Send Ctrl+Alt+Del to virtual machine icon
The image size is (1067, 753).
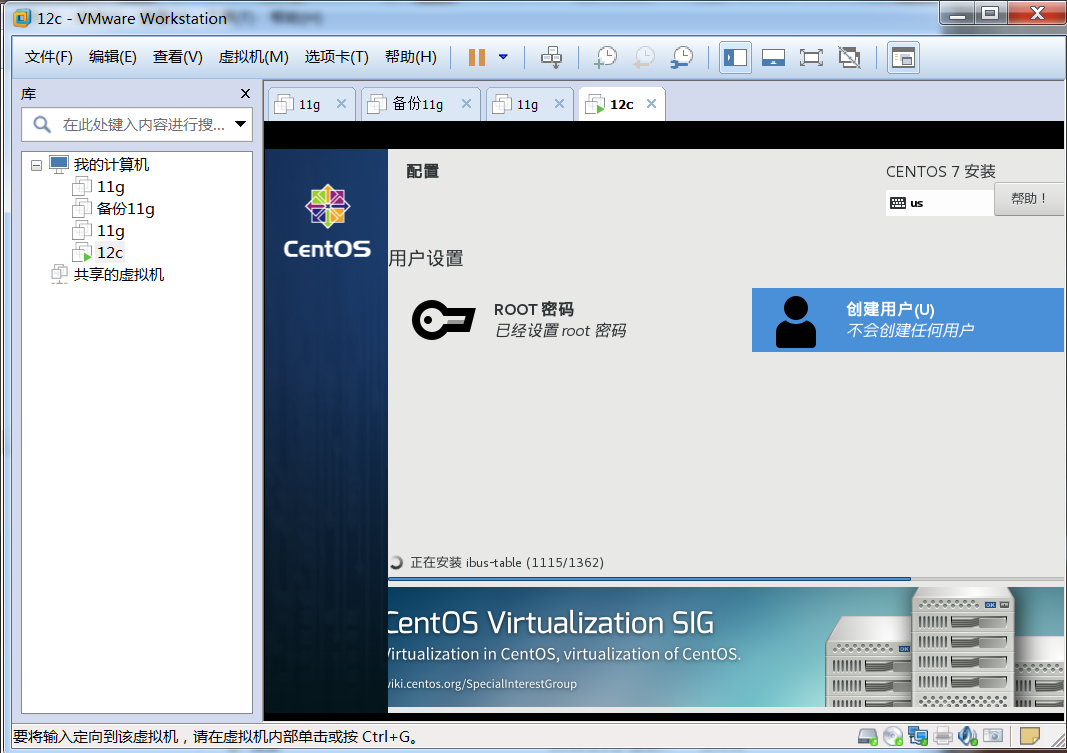tap(551, 57)
